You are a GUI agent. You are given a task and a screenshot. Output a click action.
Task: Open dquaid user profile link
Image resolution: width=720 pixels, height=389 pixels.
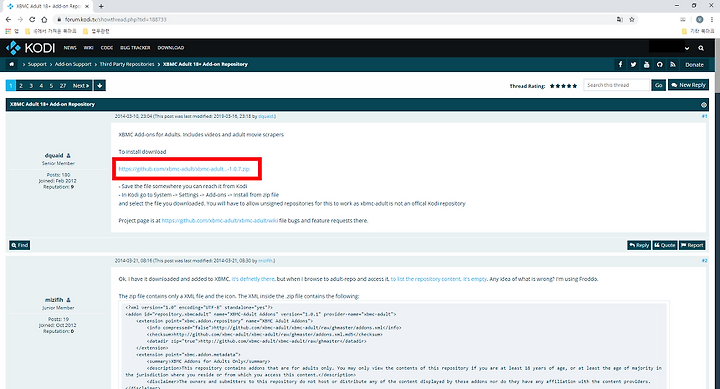coord(54,155)
